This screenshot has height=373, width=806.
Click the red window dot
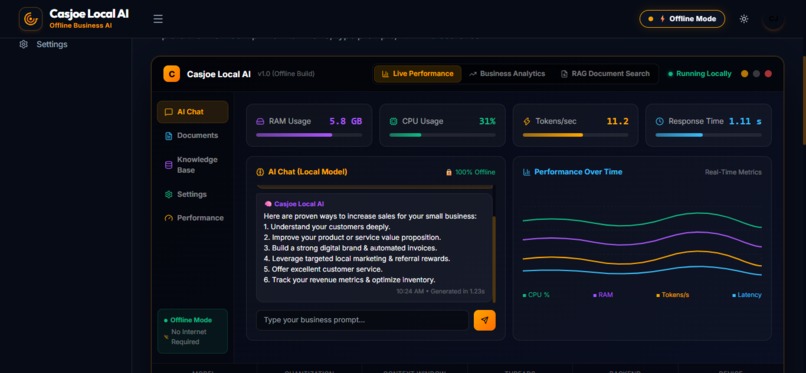click(768, 73)
